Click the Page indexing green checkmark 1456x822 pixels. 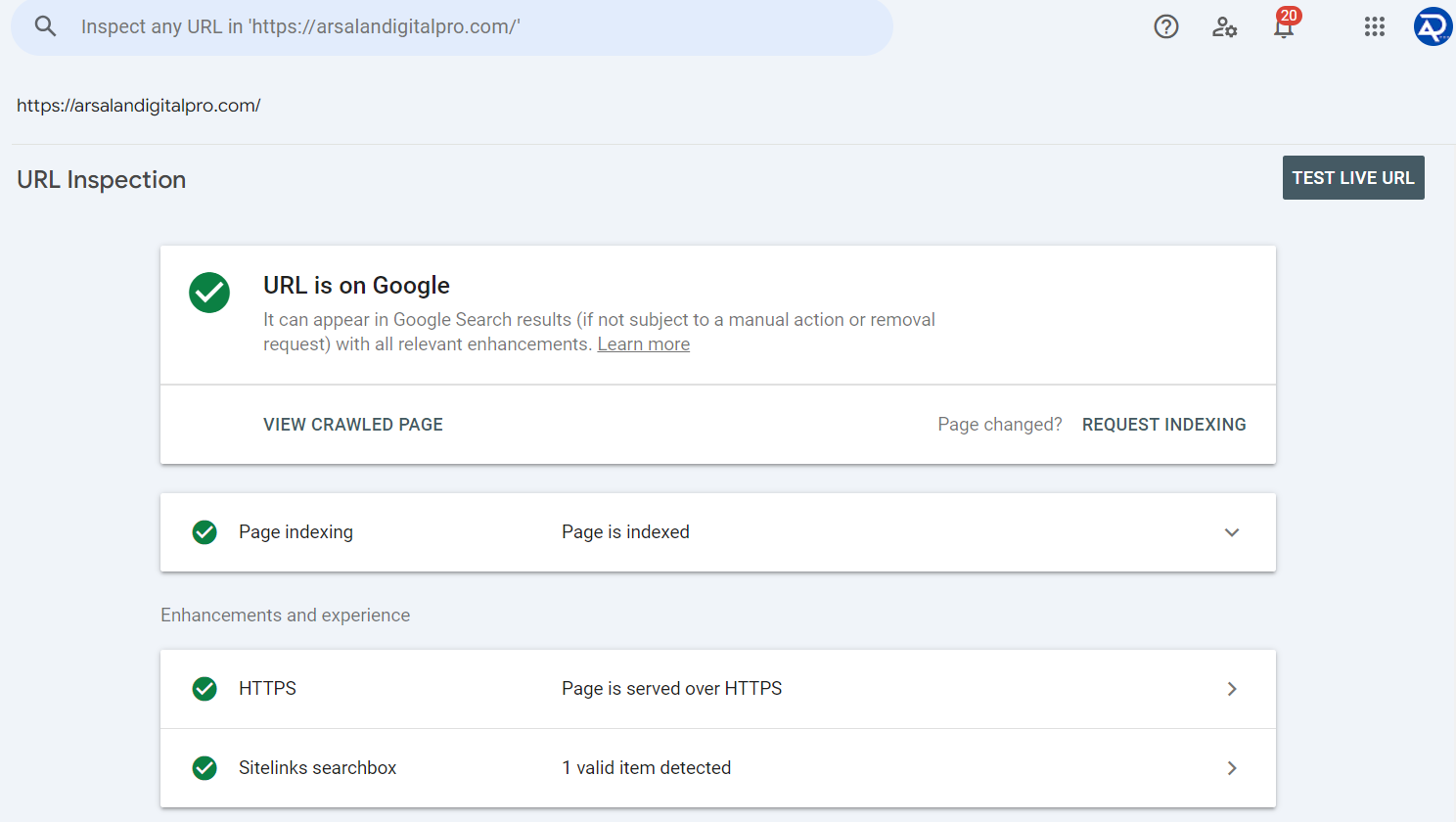coord(205,532)
